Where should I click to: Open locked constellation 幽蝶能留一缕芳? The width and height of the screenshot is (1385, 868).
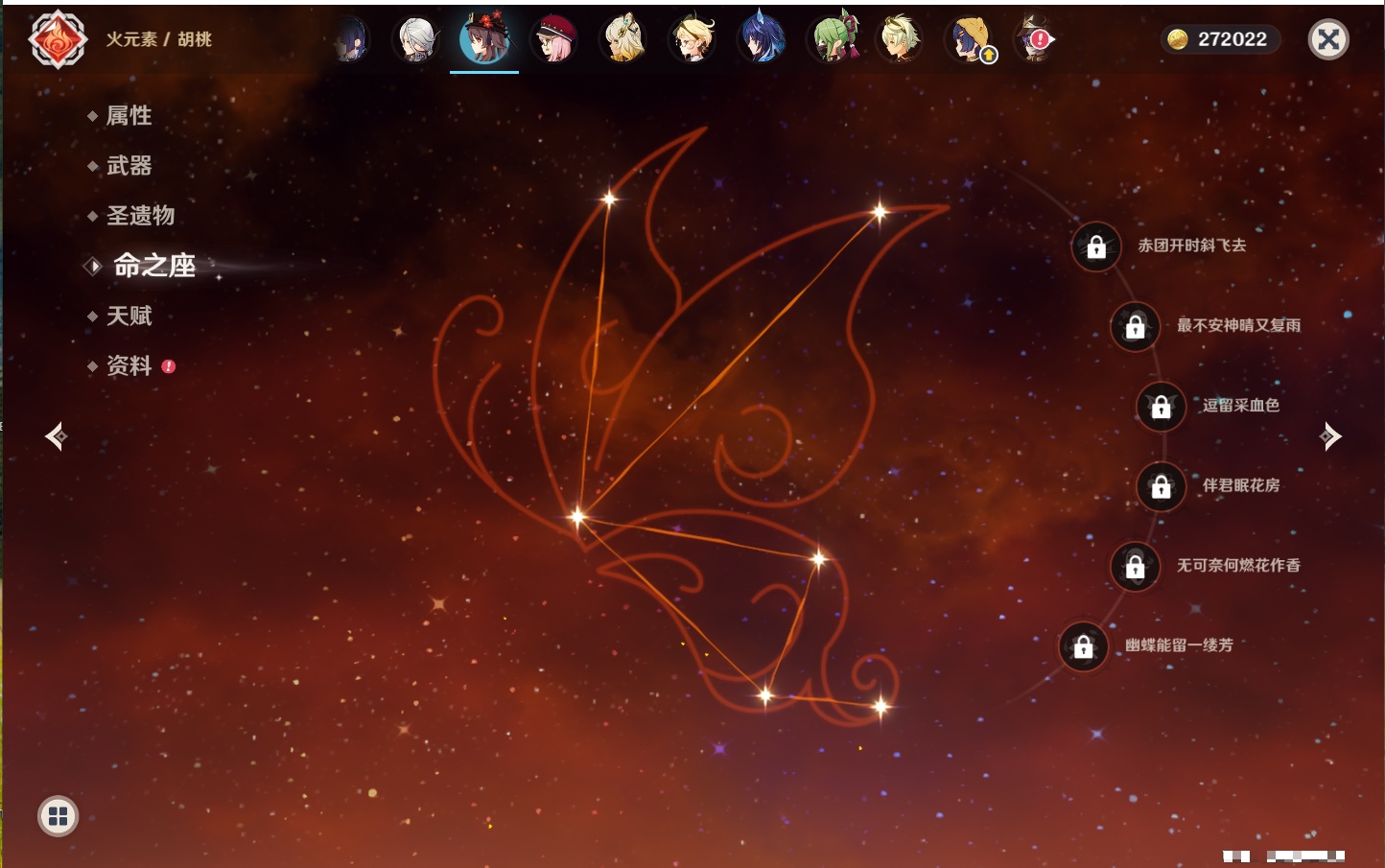[1084, 647]
